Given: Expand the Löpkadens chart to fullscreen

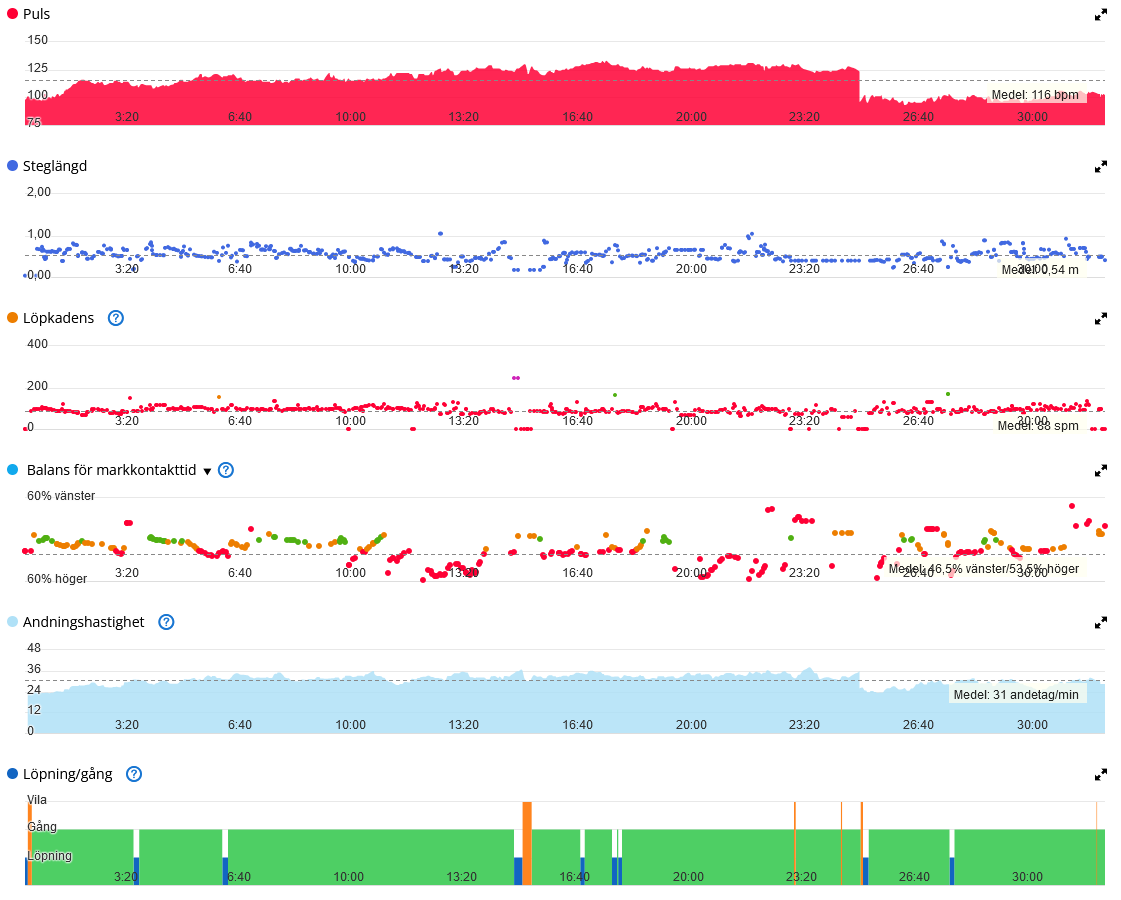Looking at the screenshot, I should click(1101, 319).
